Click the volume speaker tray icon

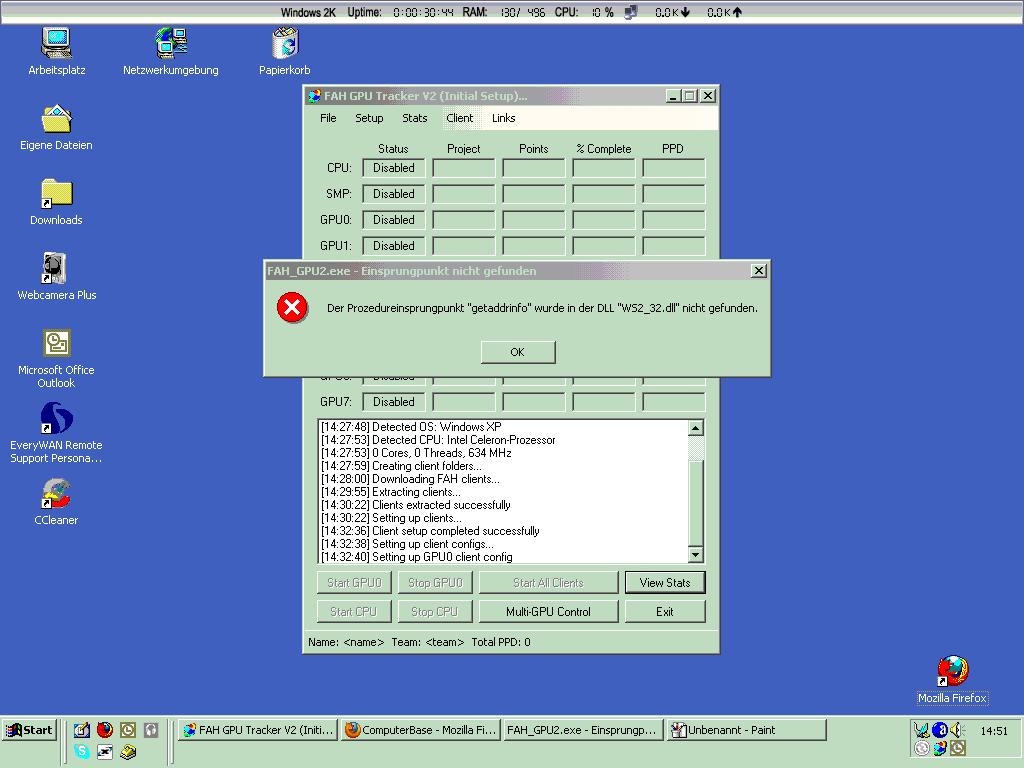point(957,729)
